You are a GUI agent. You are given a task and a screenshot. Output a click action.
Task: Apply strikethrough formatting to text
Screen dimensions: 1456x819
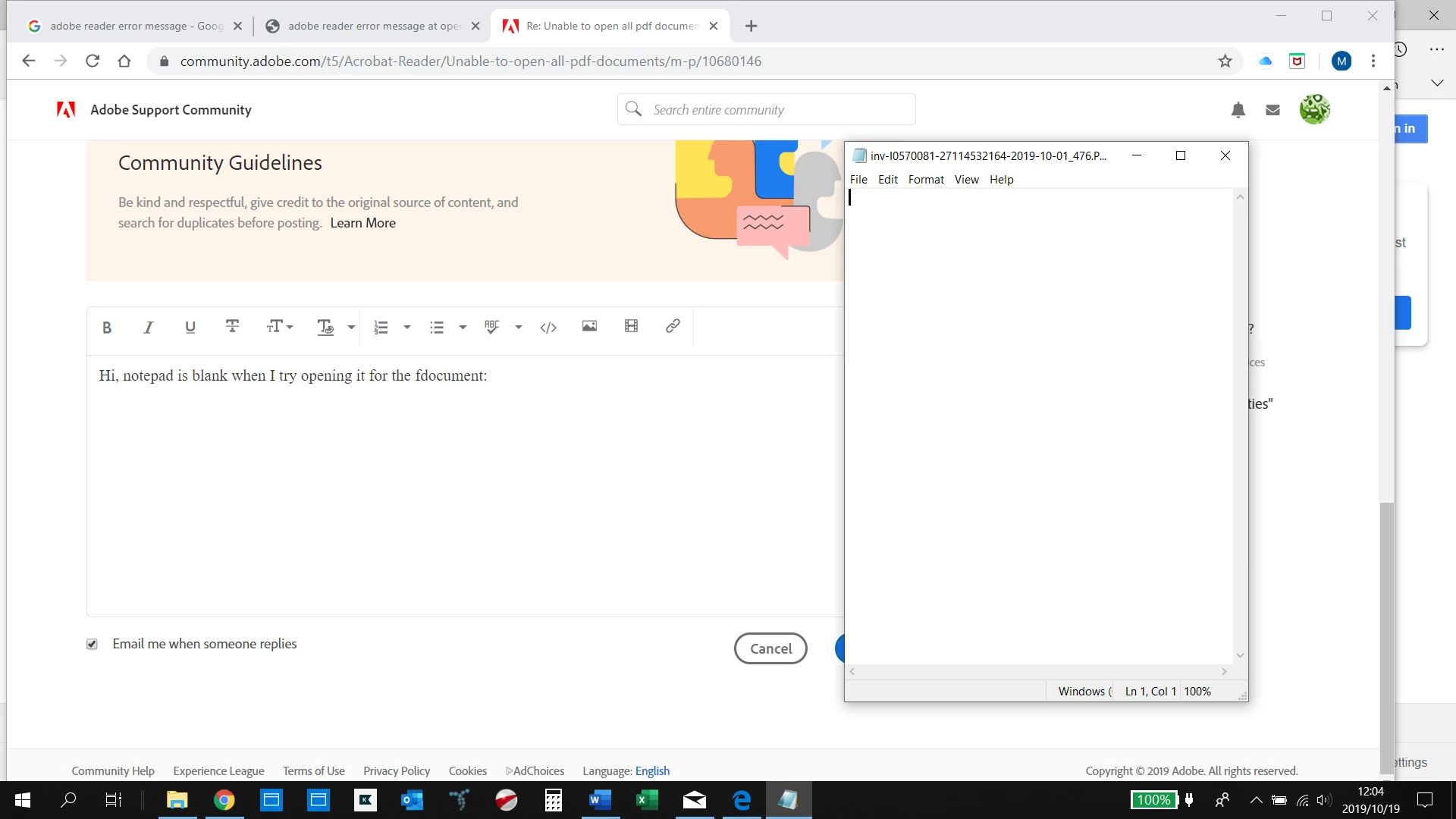click(232, 326)
